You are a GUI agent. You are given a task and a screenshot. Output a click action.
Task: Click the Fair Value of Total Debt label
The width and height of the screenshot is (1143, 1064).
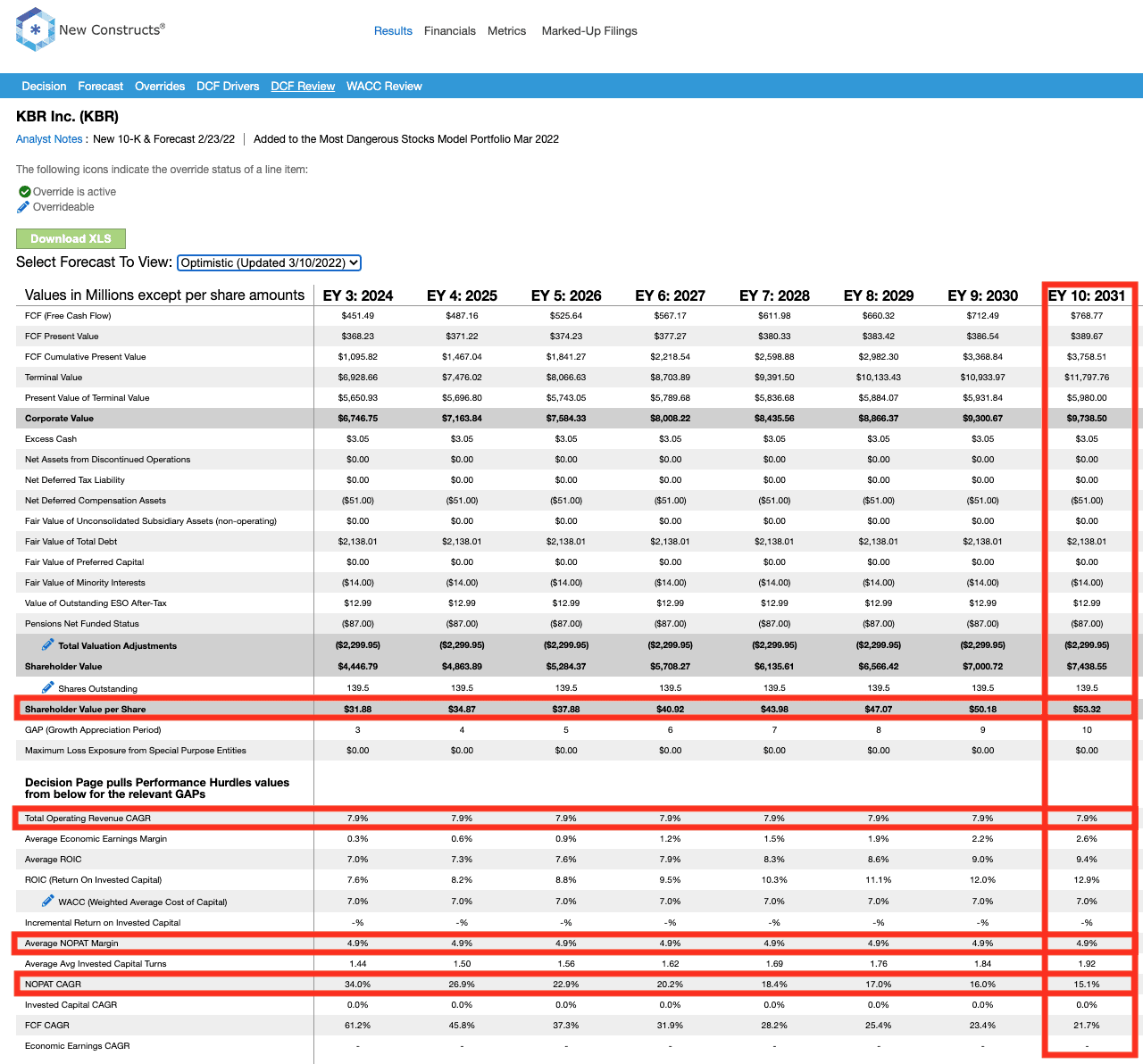(71, 542)
